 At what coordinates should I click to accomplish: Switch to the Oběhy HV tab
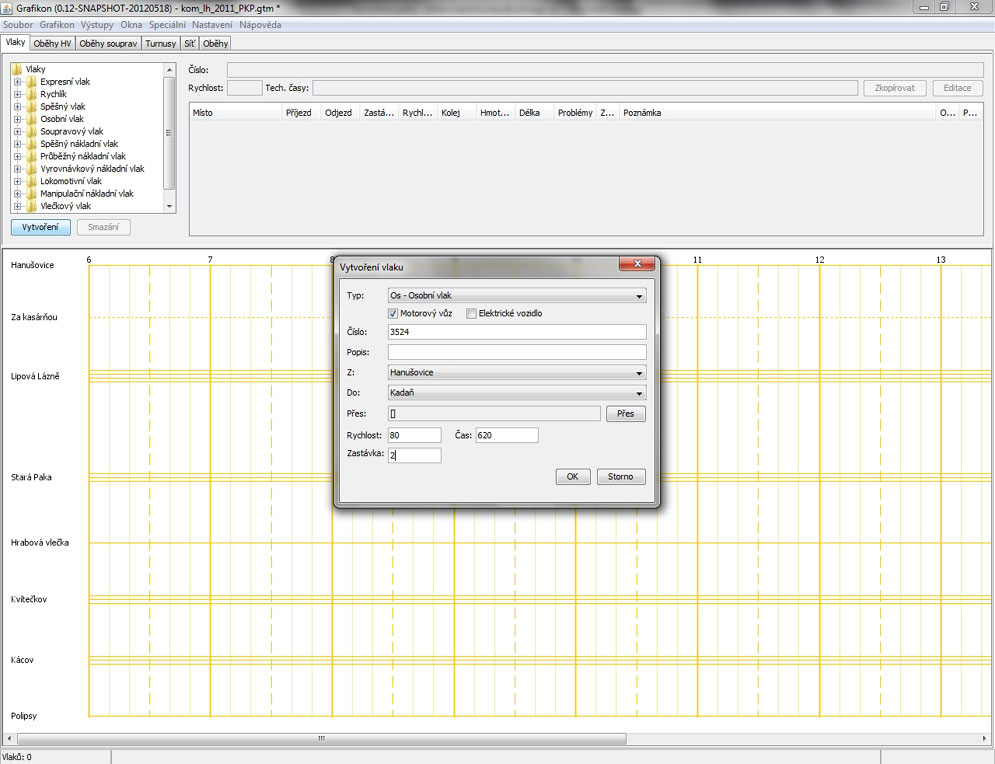tap(53, 44)
